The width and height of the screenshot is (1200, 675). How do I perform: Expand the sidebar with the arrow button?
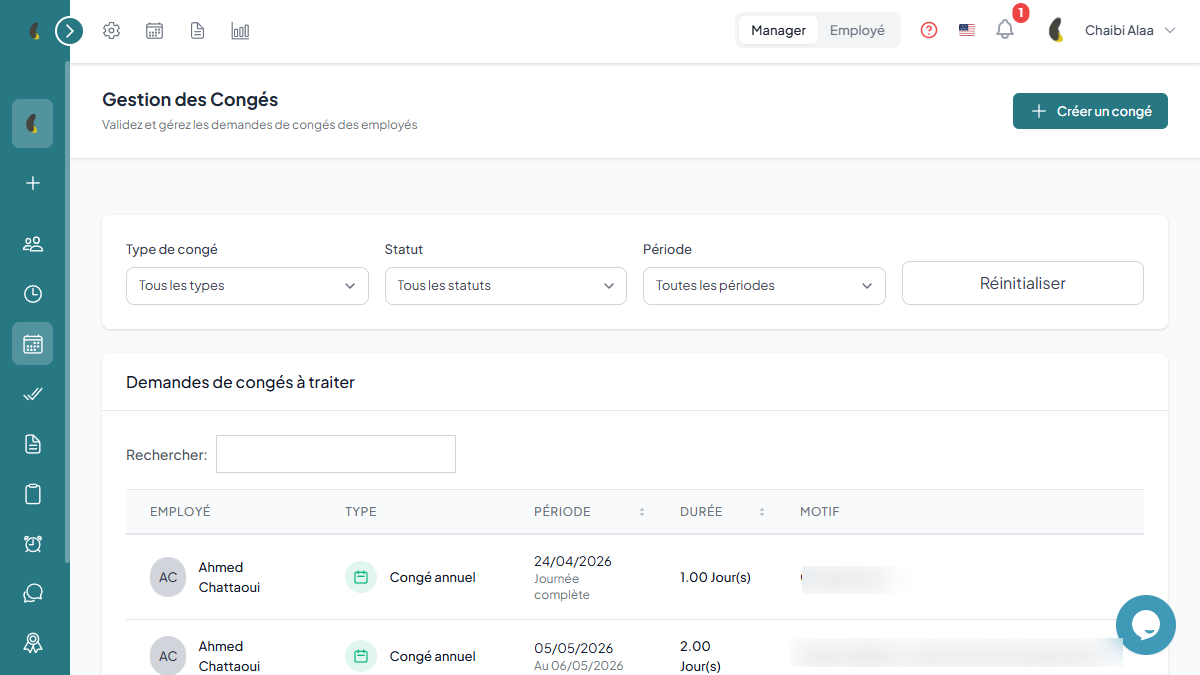pyautogui.click(x=69, y=31)
